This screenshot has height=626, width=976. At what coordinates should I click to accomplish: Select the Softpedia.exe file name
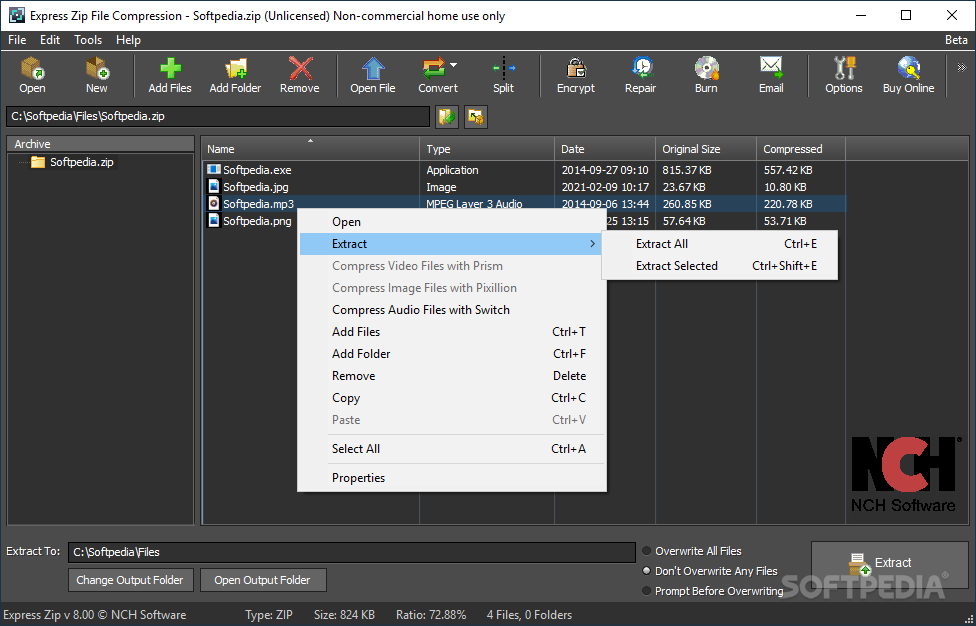[x=257, y=170]
